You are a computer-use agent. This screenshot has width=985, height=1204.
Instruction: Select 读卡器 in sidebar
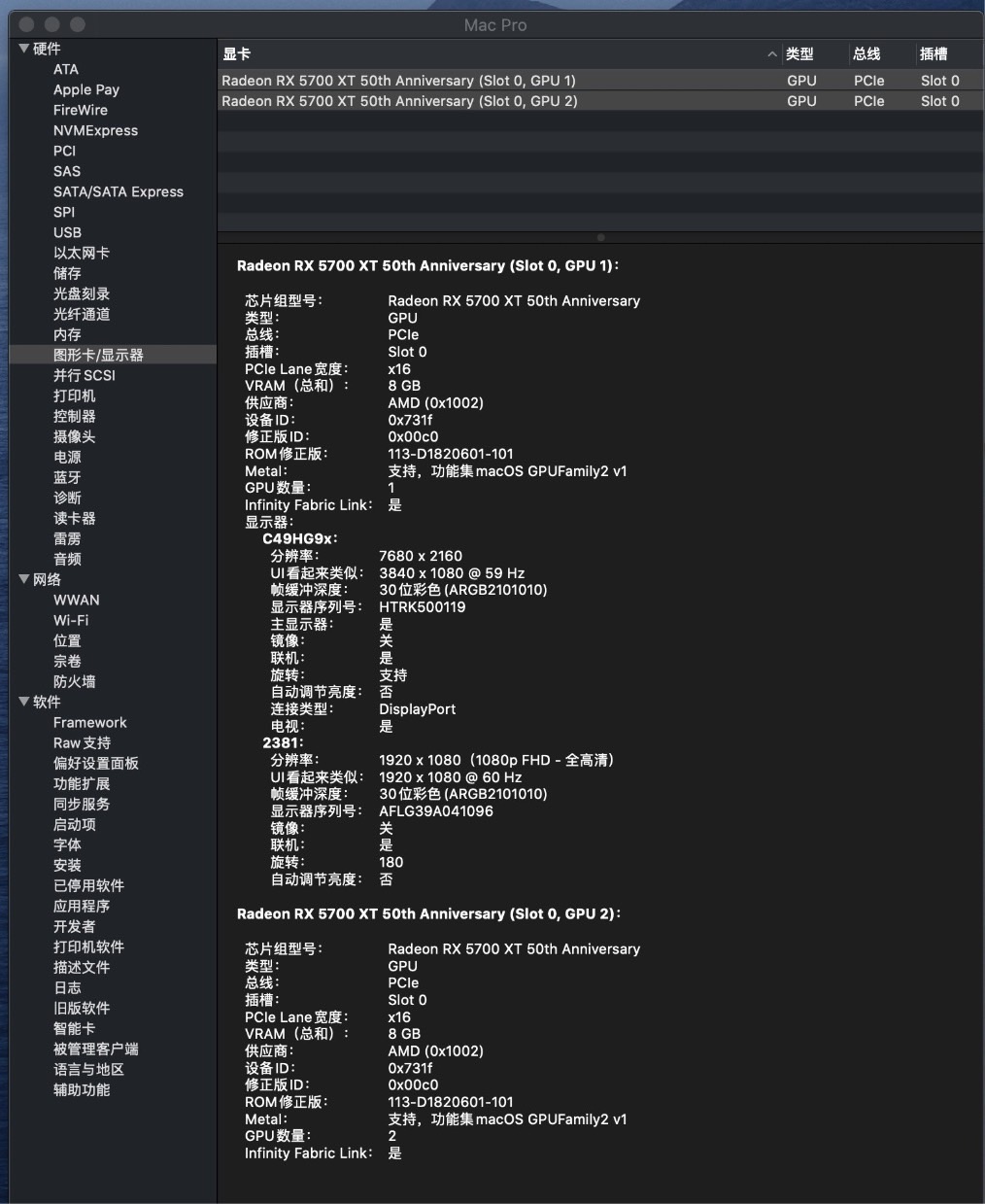(x=74, y=518)
